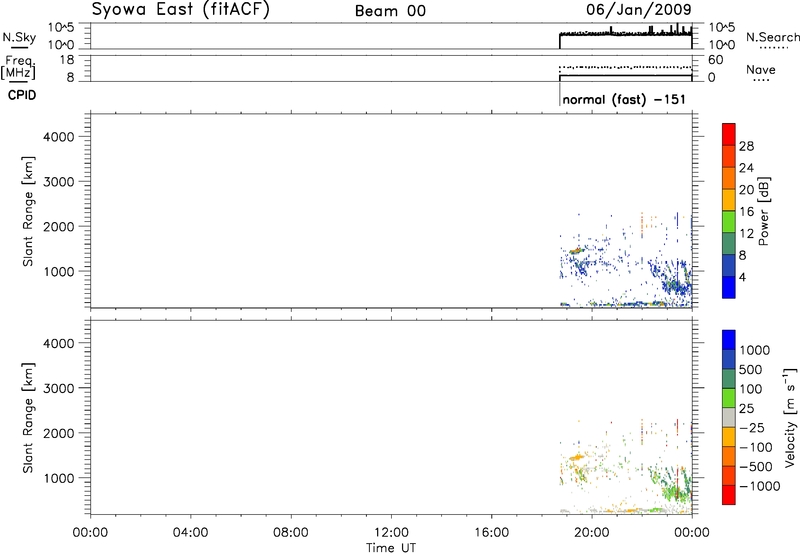Click the date '06/Jan/2009'

coord(639,10)
